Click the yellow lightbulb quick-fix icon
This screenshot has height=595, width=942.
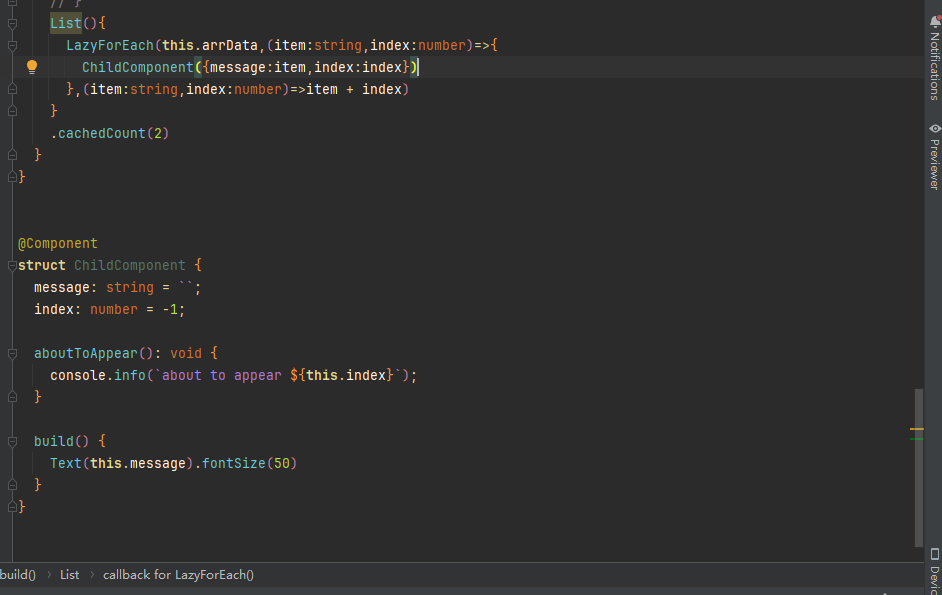[31, 67]
